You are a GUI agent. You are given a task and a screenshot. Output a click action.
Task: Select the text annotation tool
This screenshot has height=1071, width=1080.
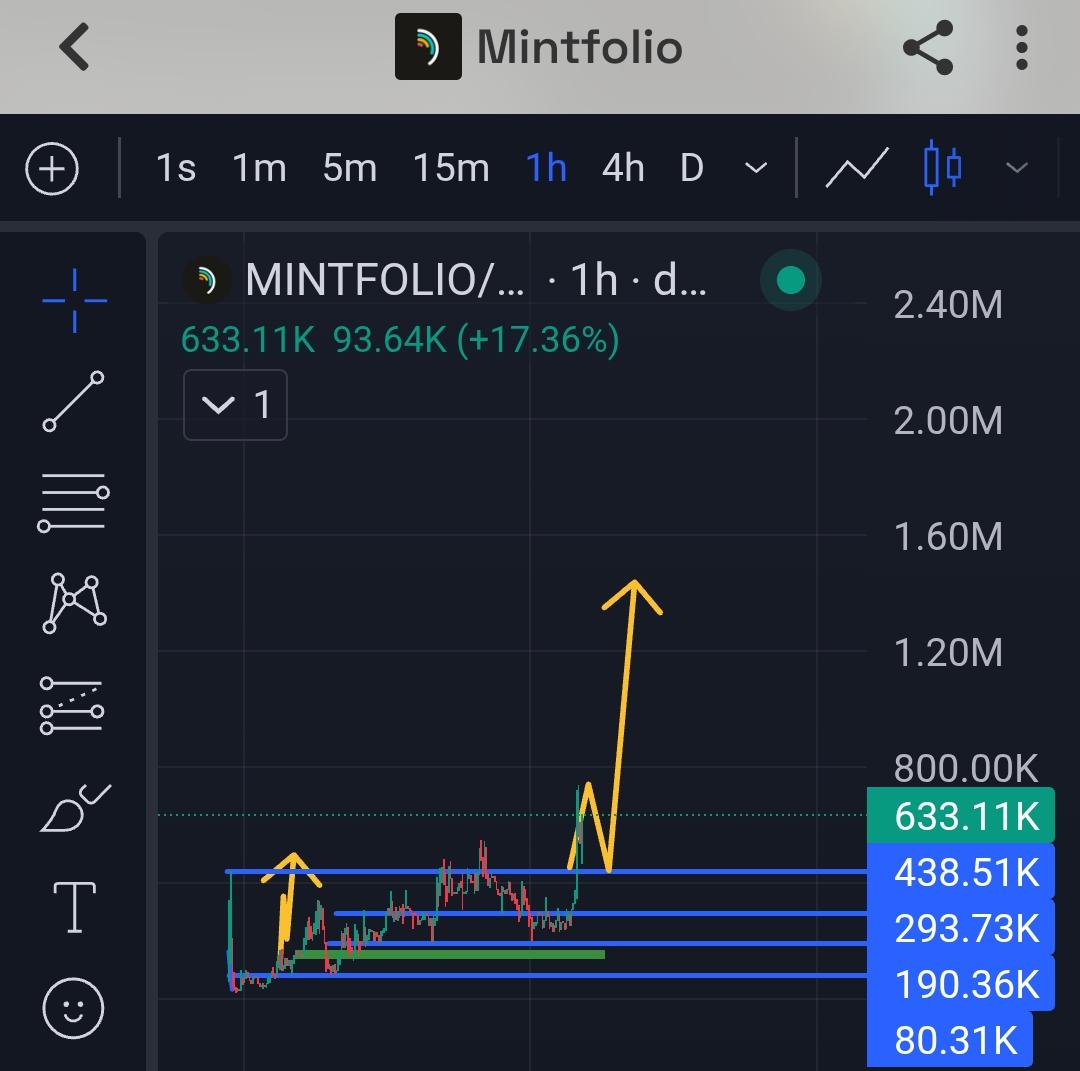tap(74, 907)
